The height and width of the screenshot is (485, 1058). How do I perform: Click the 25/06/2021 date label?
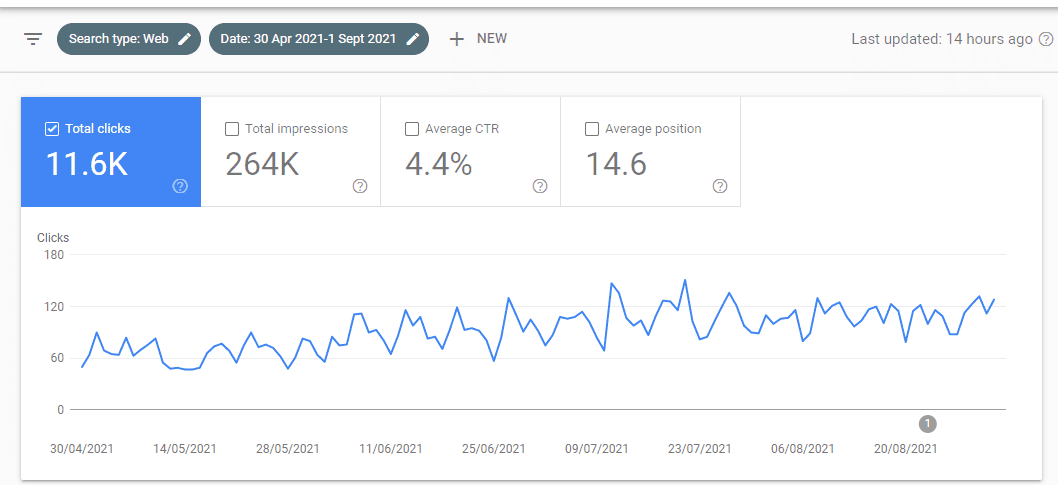coord(494,449)
